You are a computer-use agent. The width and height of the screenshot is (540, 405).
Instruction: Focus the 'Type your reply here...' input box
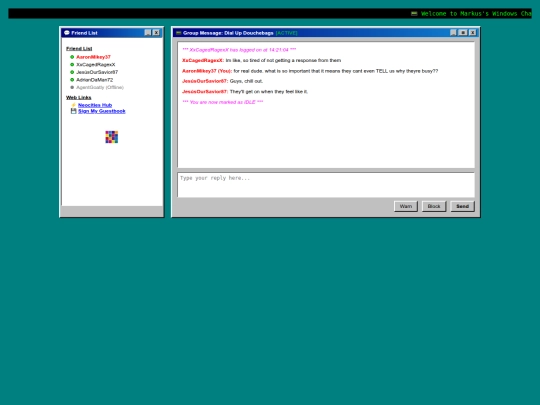326,185
